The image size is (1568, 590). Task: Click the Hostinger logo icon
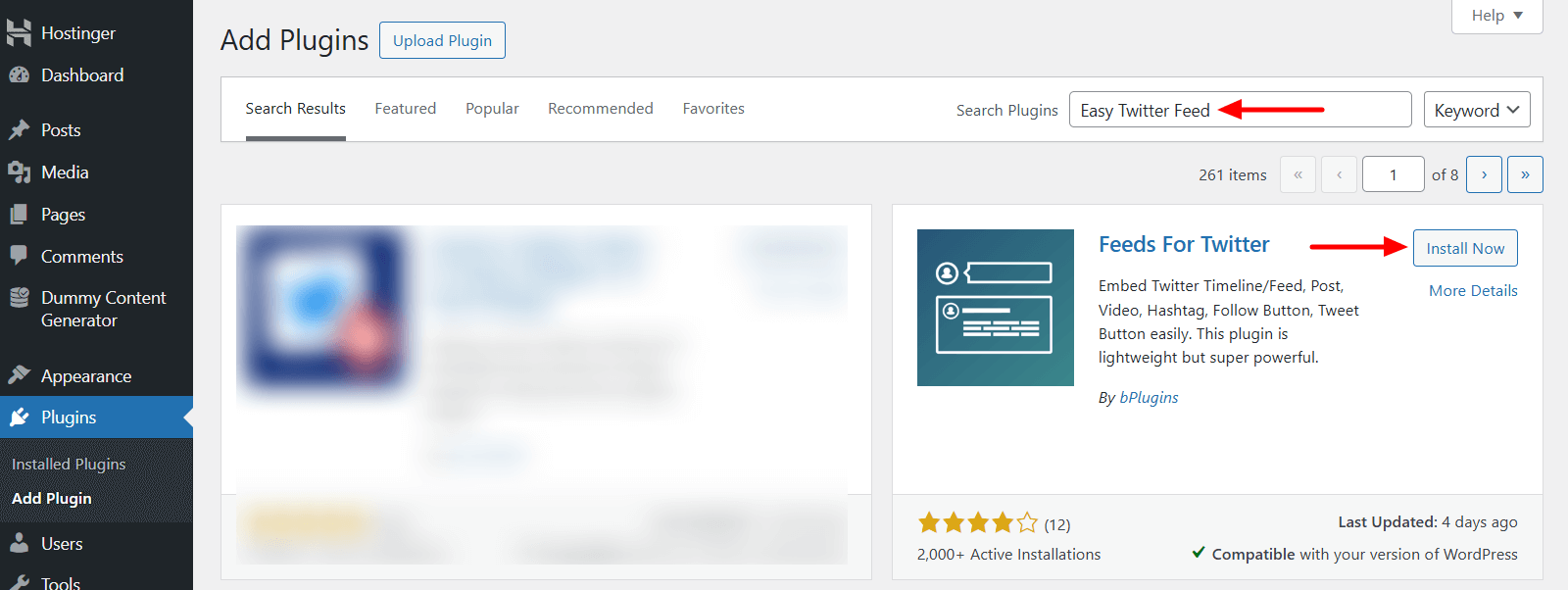click(19, 32)
